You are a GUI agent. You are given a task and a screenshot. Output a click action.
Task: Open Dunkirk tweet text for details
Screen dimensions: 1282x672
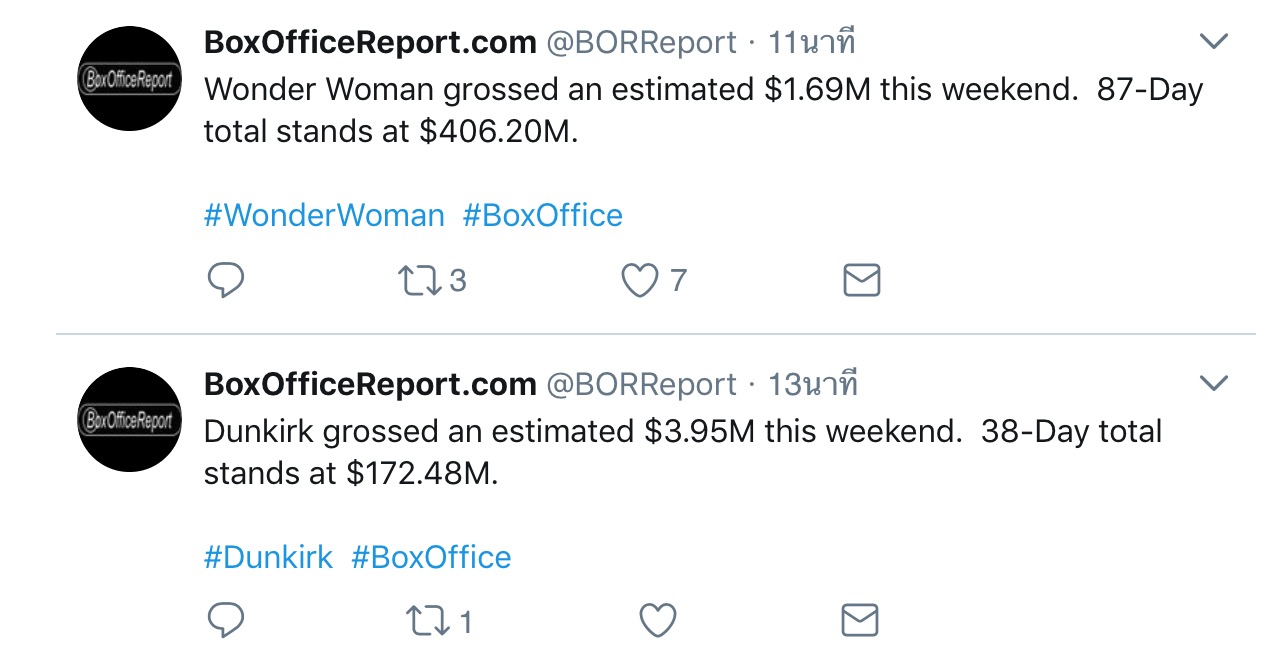[x=683, y=452]
